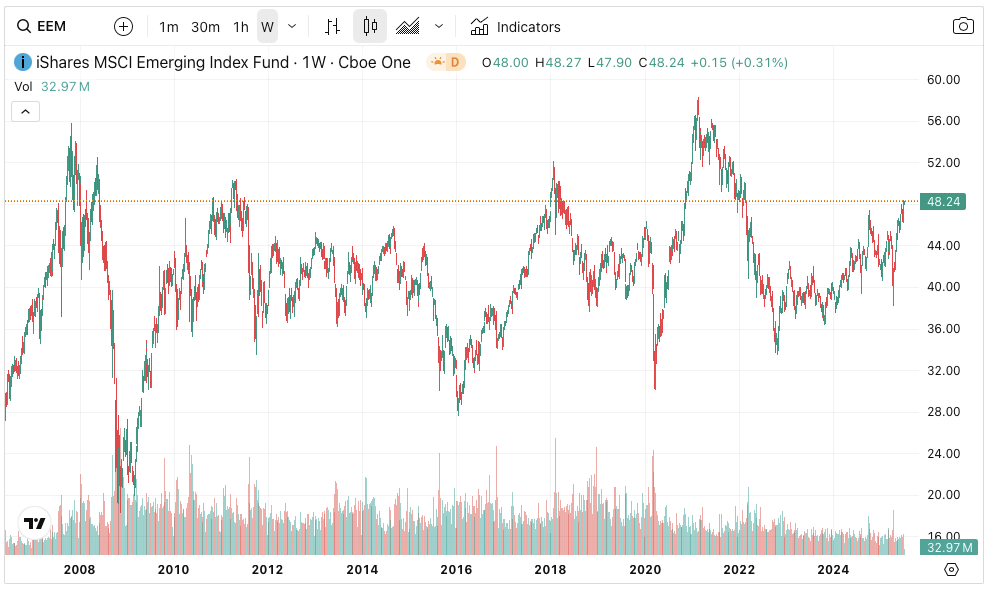Expand the chart style dropdown arrow
Image resolution: width=988 pixels, height=590 pixels.
click(x=438, y=27)
